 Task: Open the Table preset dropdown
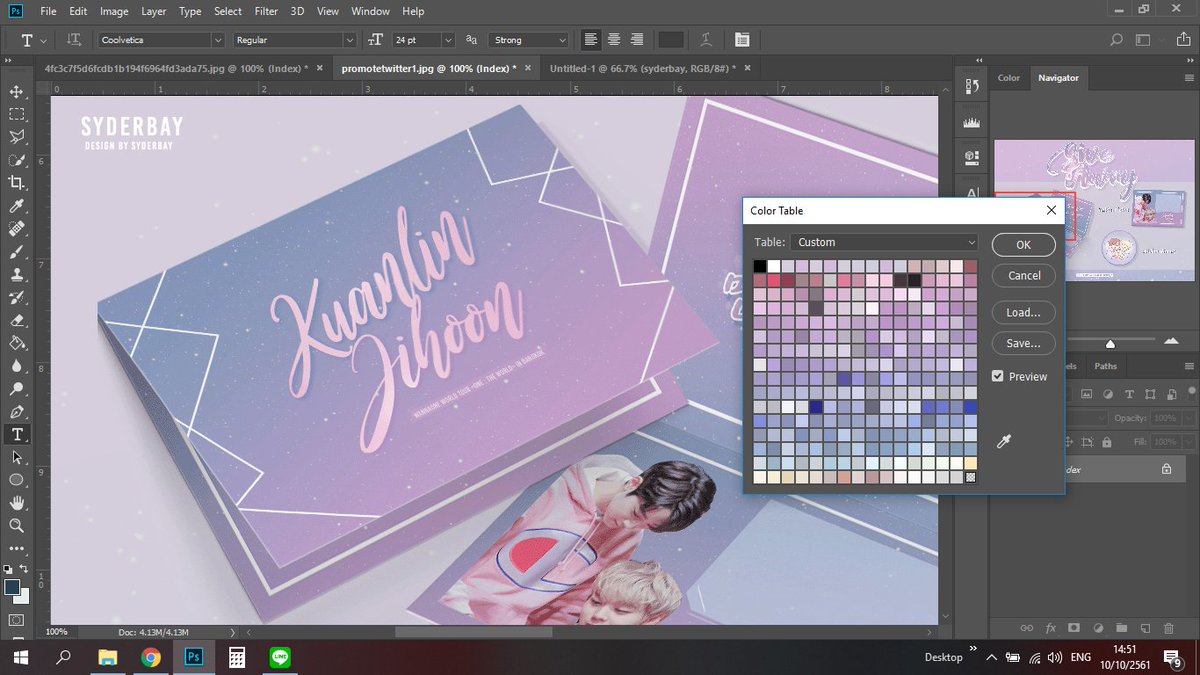884,242
